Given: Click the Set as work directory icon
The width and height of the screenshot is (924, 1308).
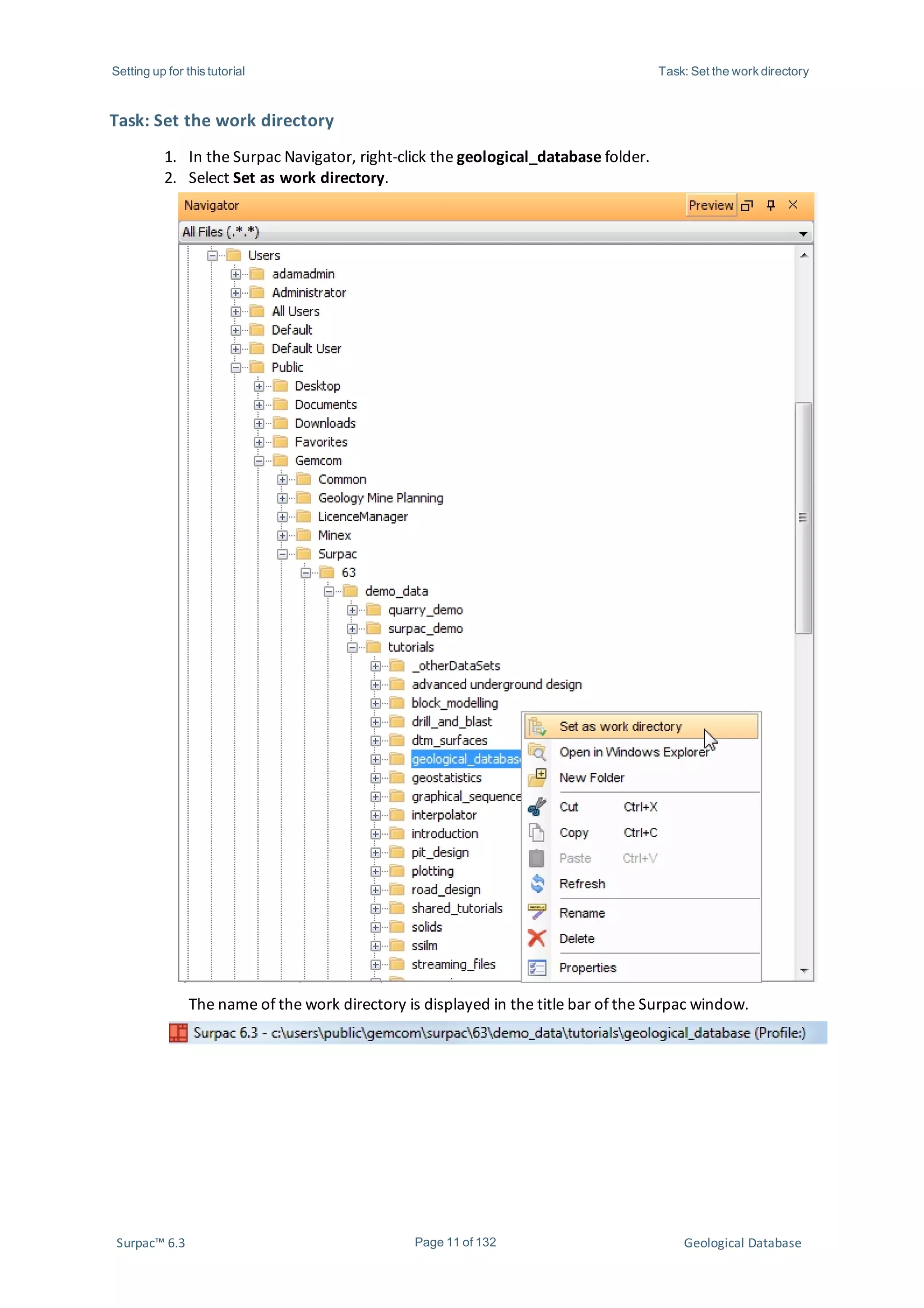Looking at the screenshot, I should click(x=536, y=726).
